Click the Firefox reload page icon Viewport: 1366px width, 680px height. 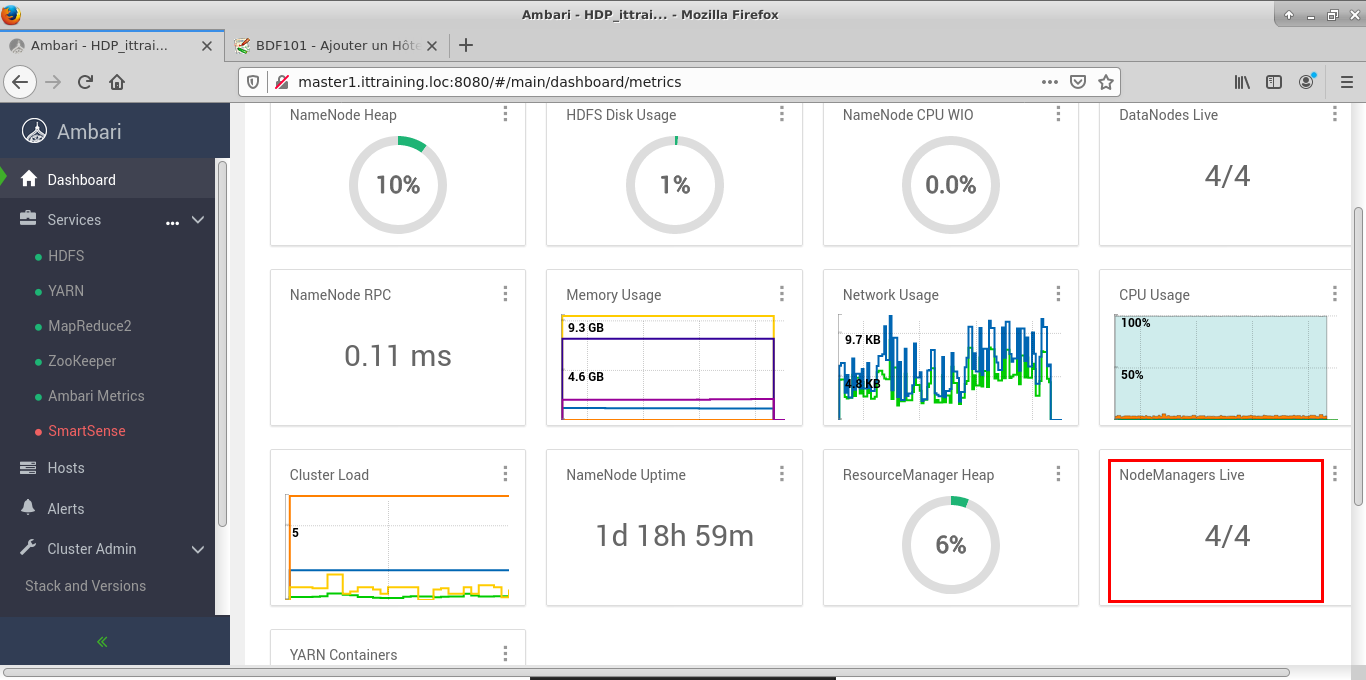[x=85, y=82]
